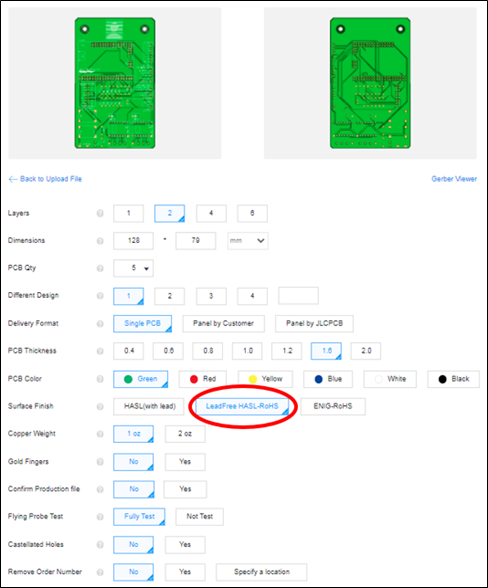Click help icon next to Different Design
488x588 pixels.
100,296
